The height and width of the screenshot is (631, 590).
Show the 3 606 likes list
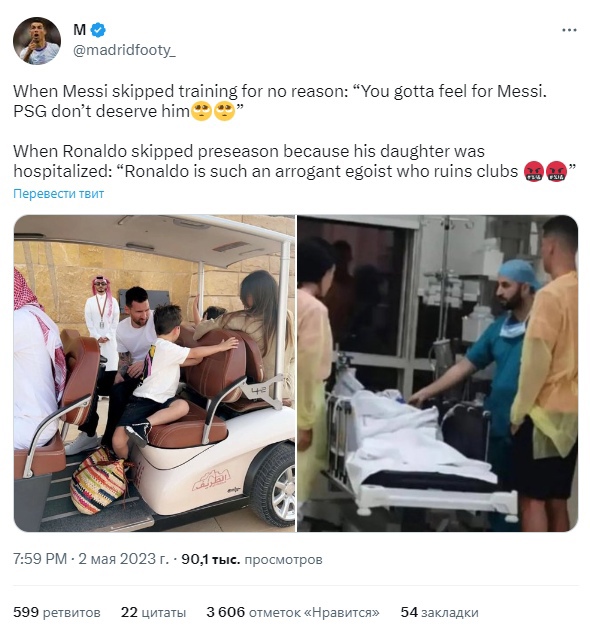coord(293,612)
